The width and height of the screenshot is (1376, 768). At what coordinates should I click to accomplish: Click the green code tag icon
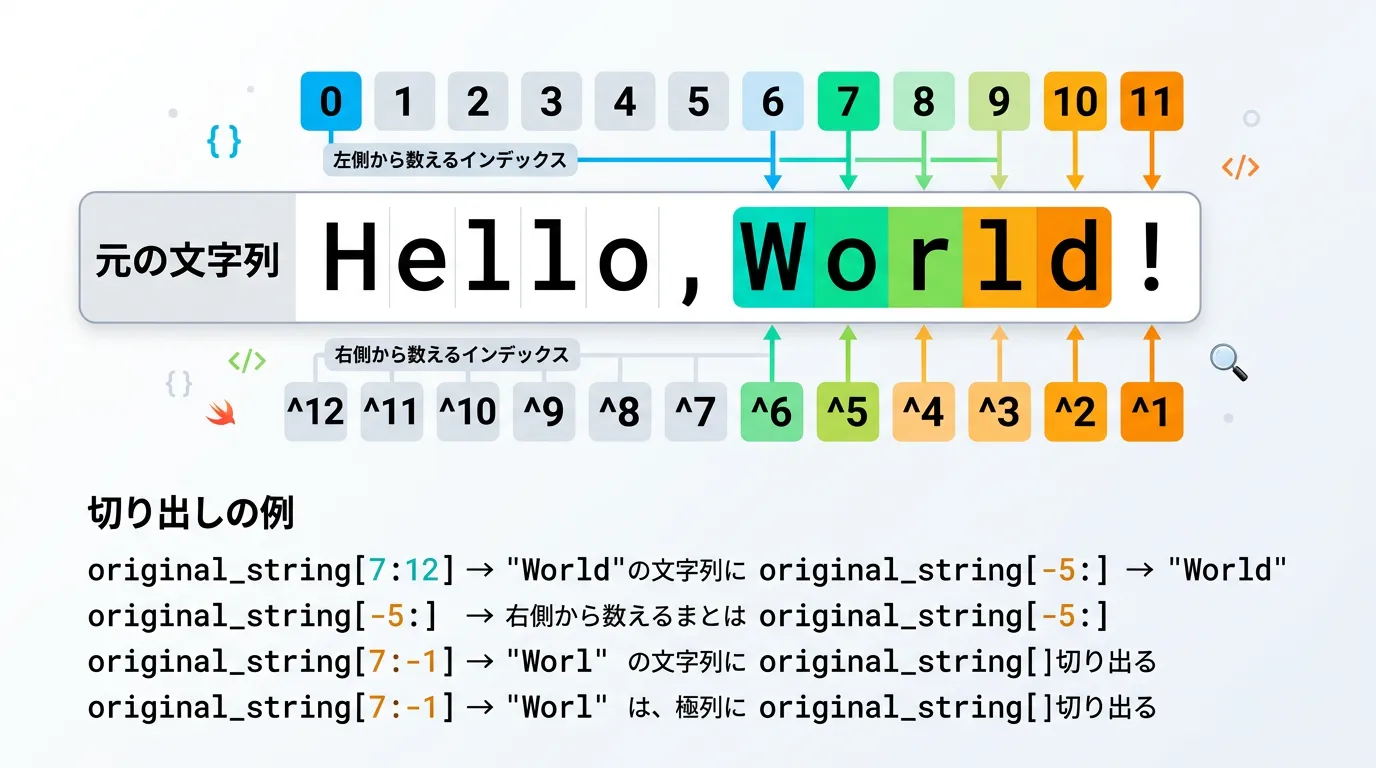(x=247, y=360)
